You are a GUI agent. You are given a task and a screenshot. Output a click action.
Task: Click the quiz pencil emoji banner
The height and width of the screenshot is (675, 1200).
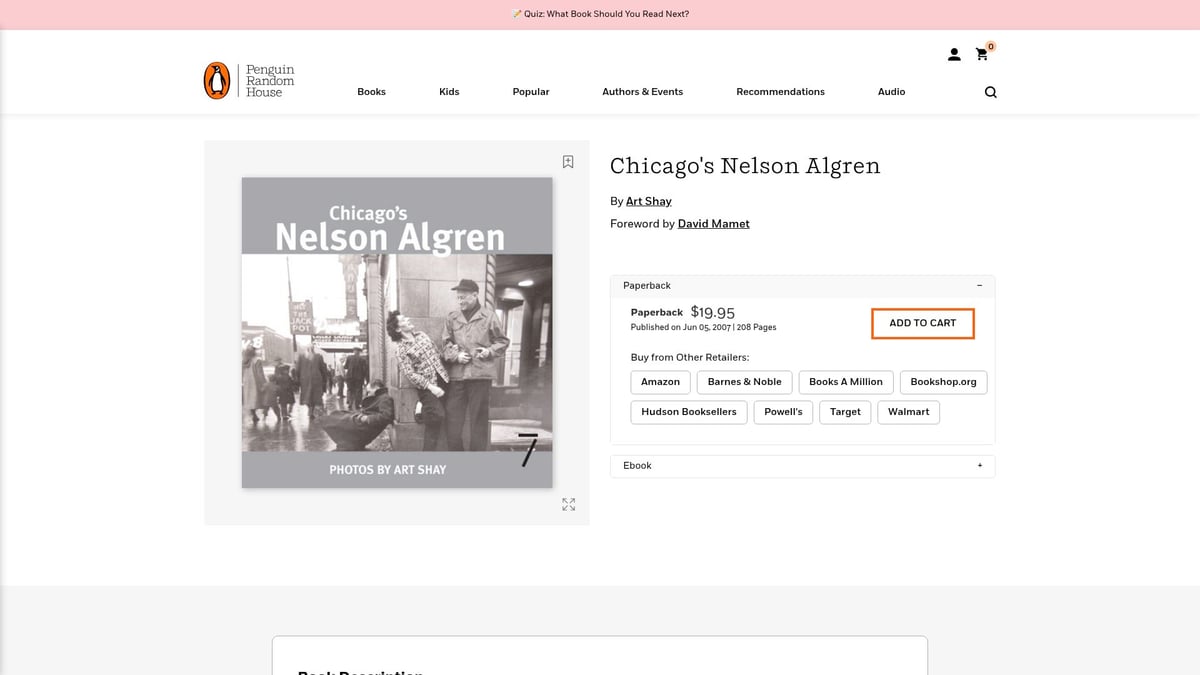coord(516,14)
